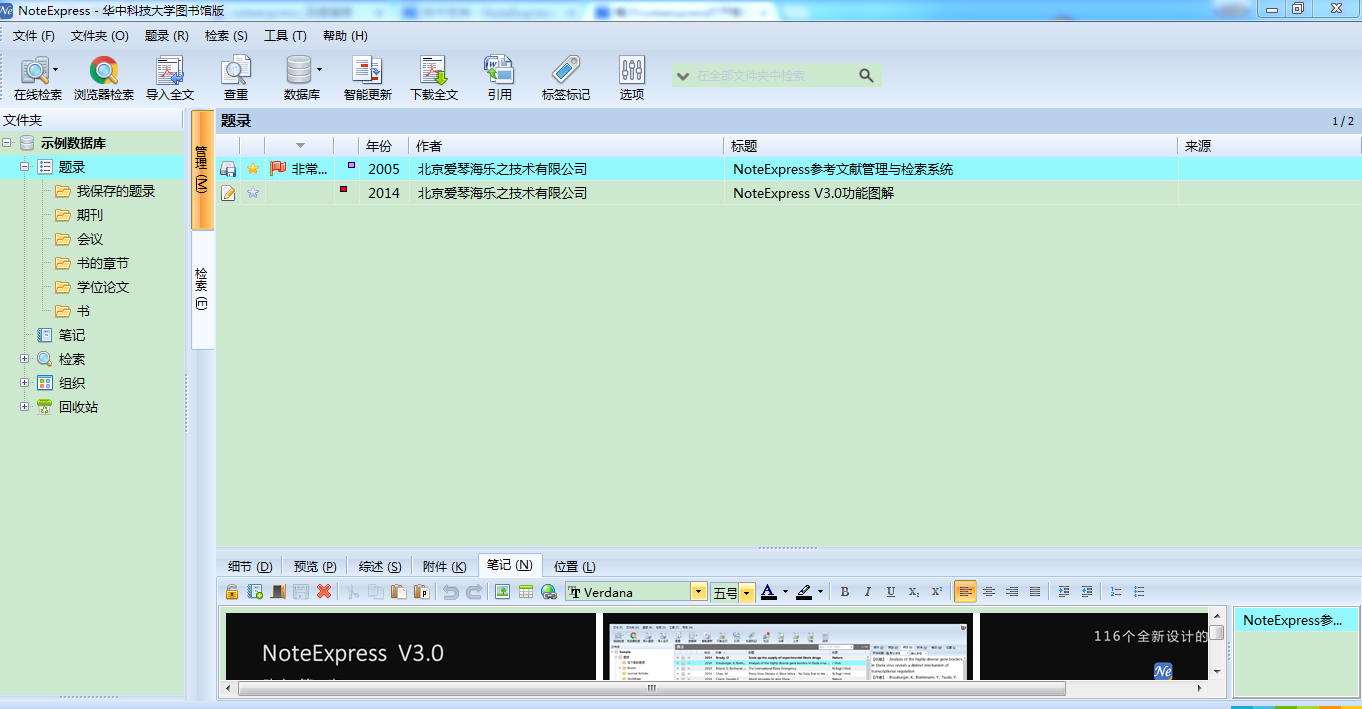Click the 导入全文 import full text icon
The width and height of the screenshot is (1362, 709).
click(170, 78)
